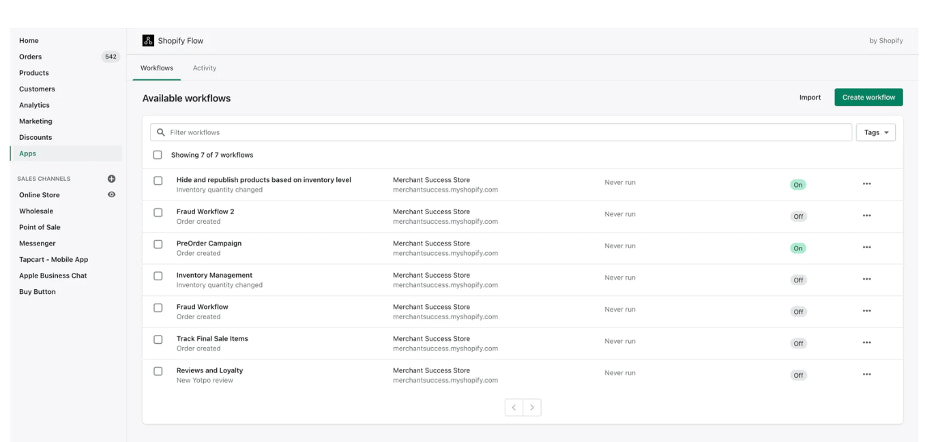This screenshot has width=925, height=442.
Task: Check the Inventory Management workflow box
Action: pyautogui.click(x=158, y=276)
